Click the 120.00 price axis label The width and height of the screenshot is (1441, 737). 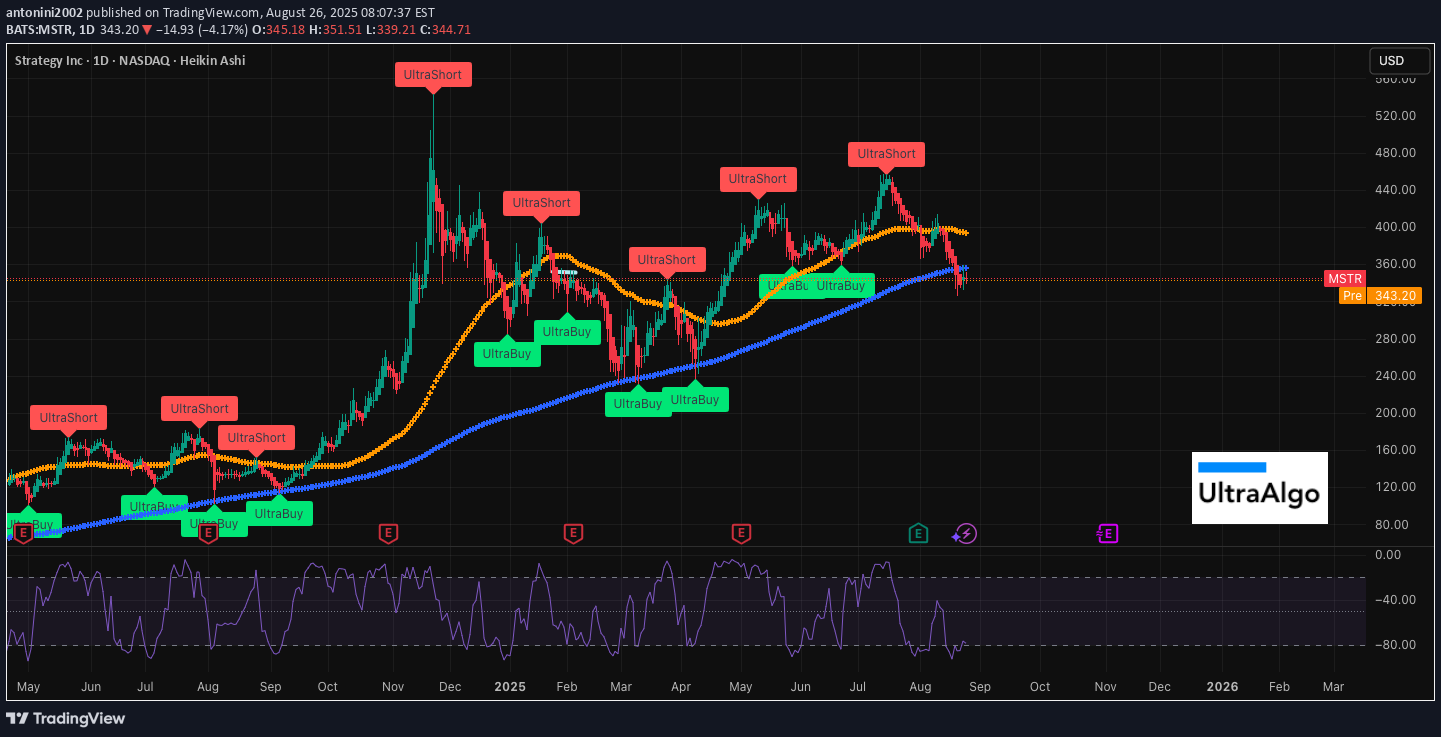point(1393,487)
